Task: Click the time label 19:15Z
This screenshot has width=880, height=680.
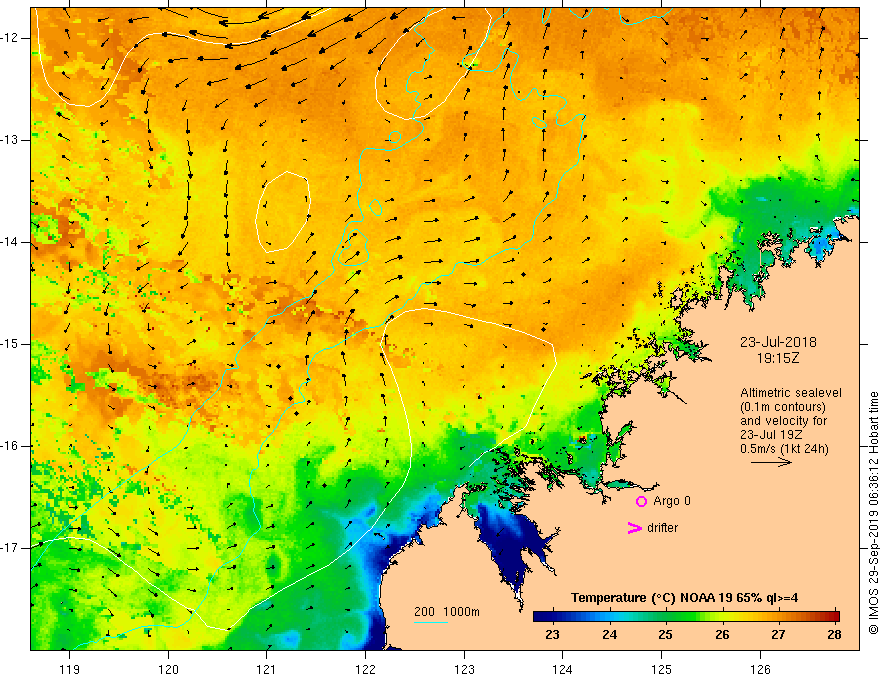Action: [x=778, y=358]
